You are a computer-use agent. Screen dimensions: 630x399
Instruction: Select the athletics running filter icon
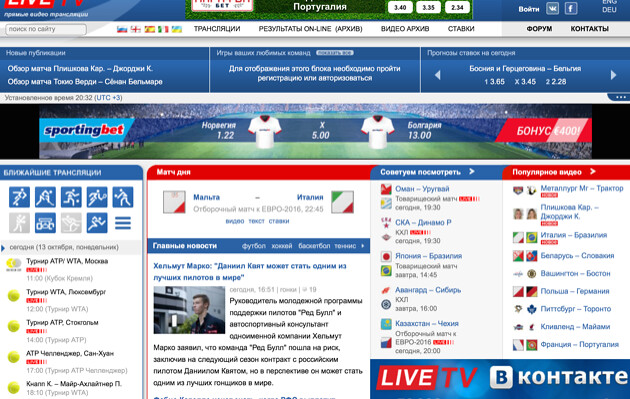(97, 223)
